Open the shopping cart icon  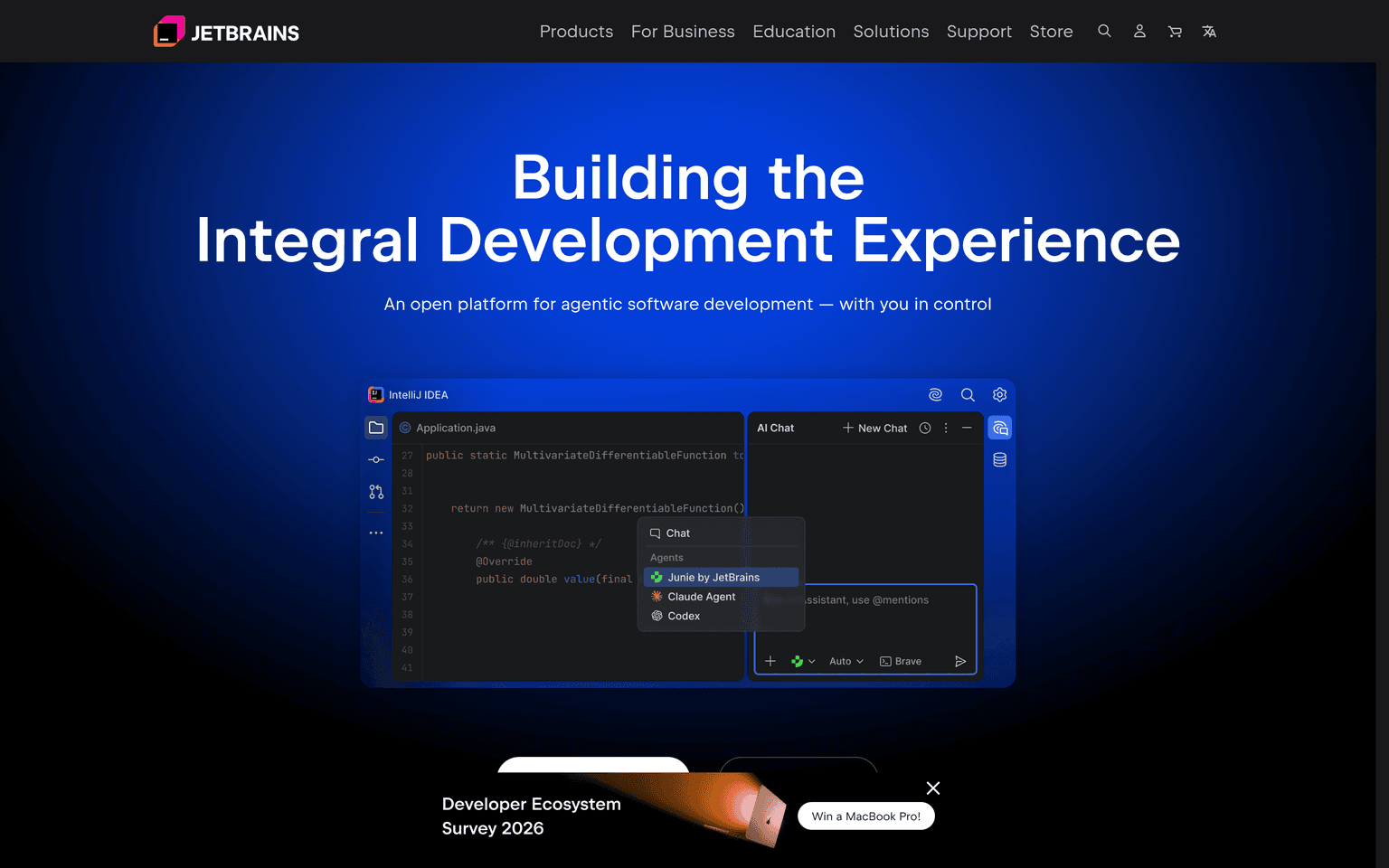[x=1175, y=31]
